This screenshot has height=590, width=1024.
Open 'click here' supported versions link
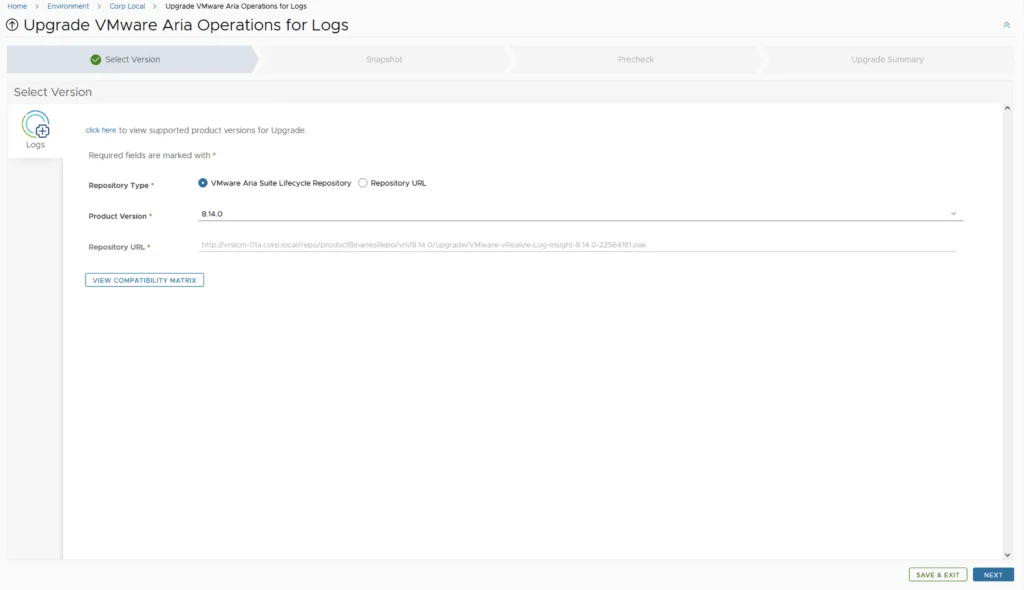[101, 130]
